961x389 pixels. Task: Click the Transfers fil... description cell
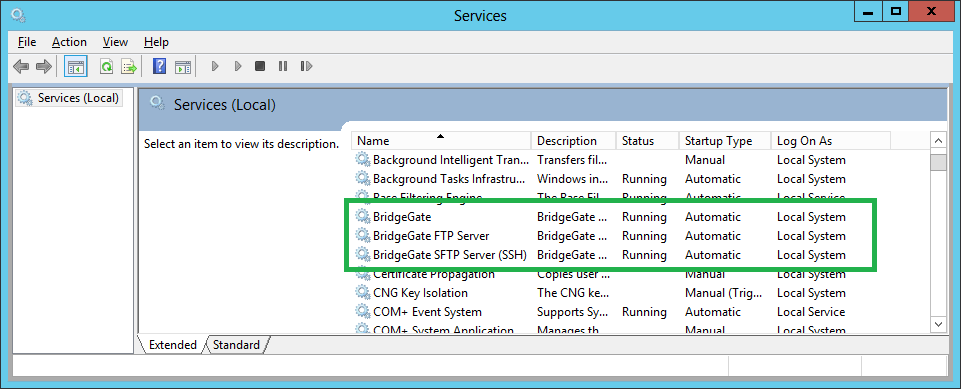click(x=572, y=160)
